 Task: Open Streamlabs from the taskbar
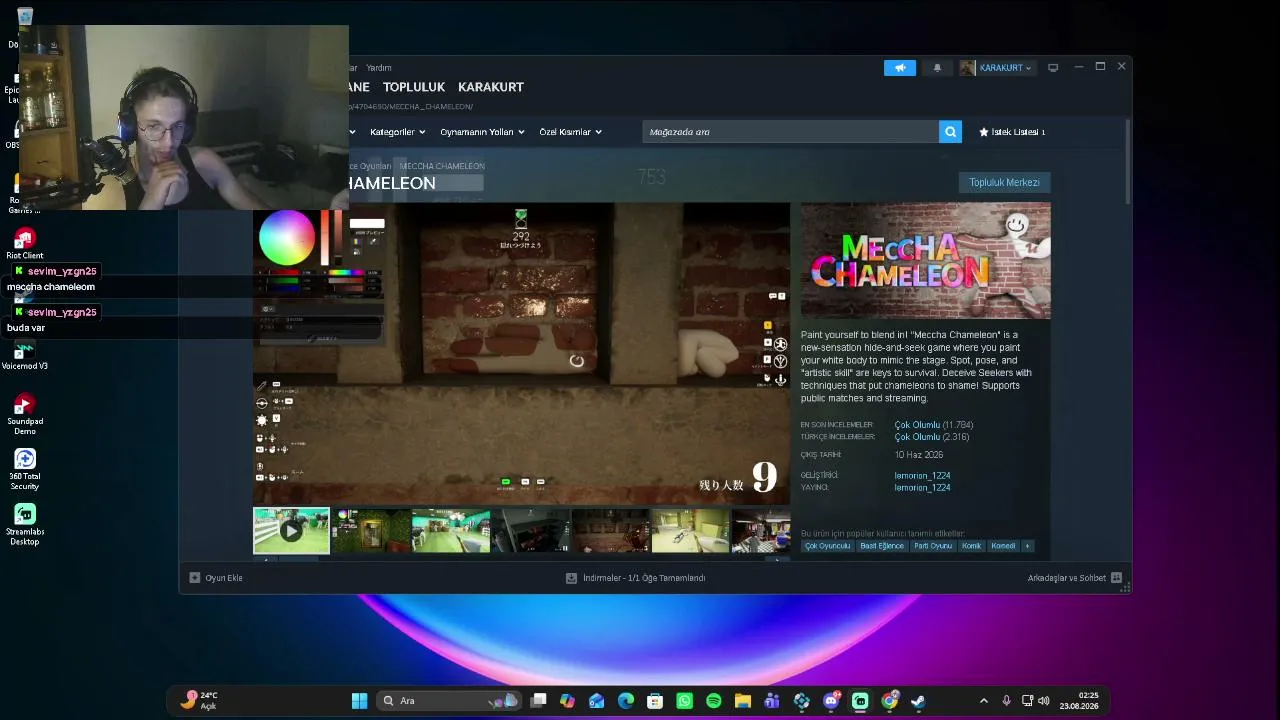860,701
